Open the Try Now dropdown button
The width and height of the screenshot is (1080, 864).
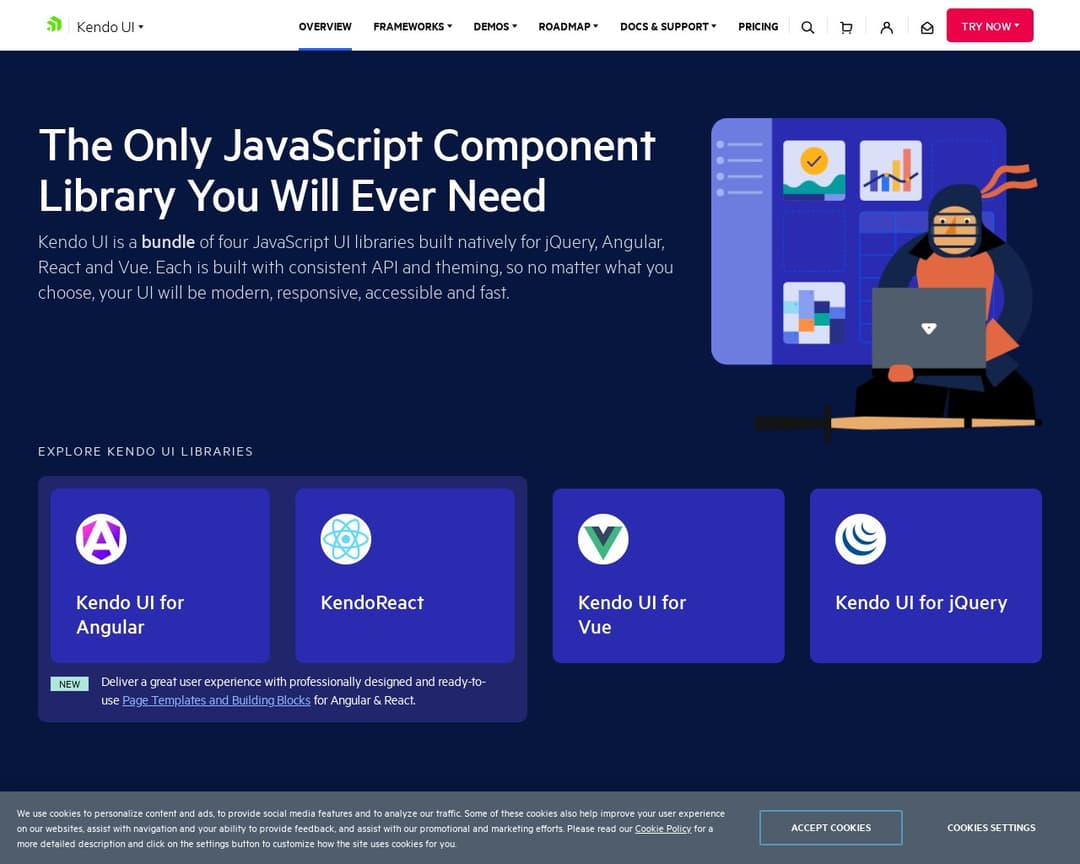pyautogui.click(x=990, y=25)
